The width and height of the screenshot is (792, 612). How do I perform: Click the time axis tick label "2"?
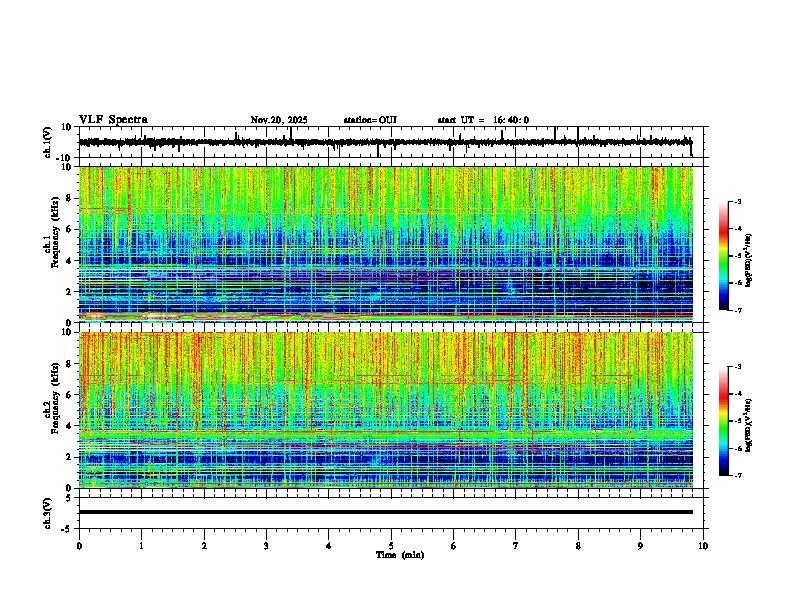click(x=204, y=546)
